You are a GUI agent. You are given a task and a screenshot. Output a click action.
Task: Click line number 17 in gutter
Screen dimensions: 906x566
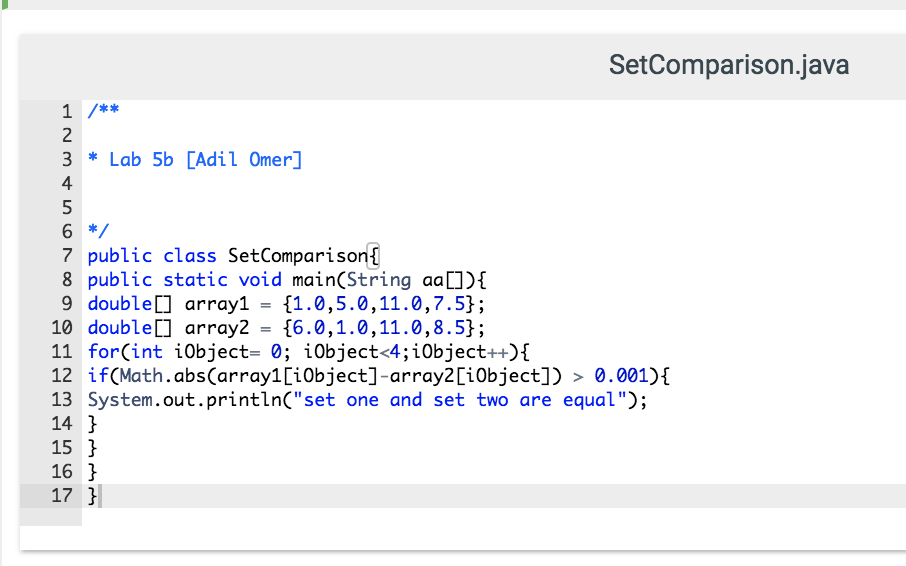click(62, 495)
